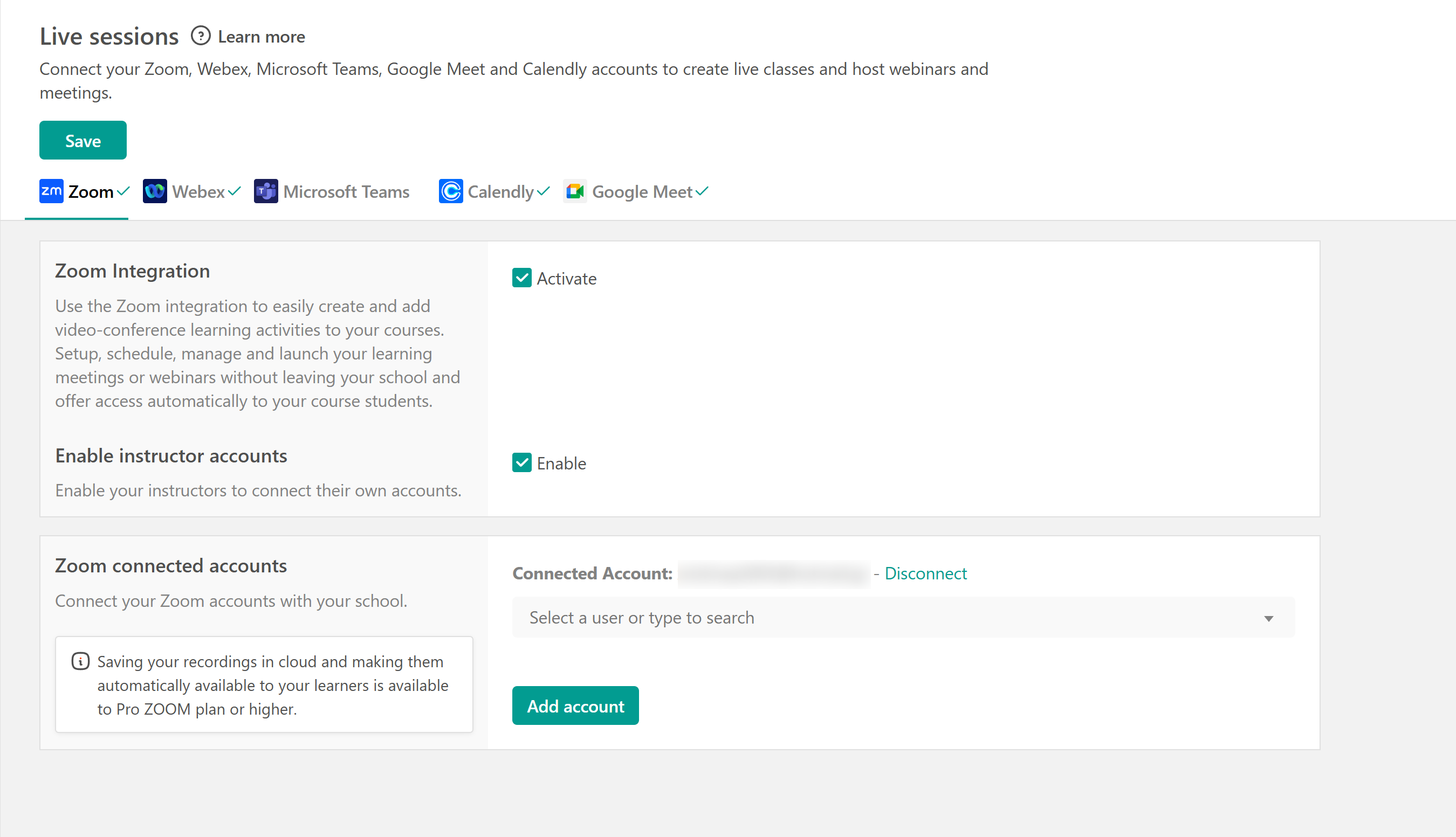Screen dimensions: 1456x837
Task: Click the Disconnect link
Action: click(925, 573)
